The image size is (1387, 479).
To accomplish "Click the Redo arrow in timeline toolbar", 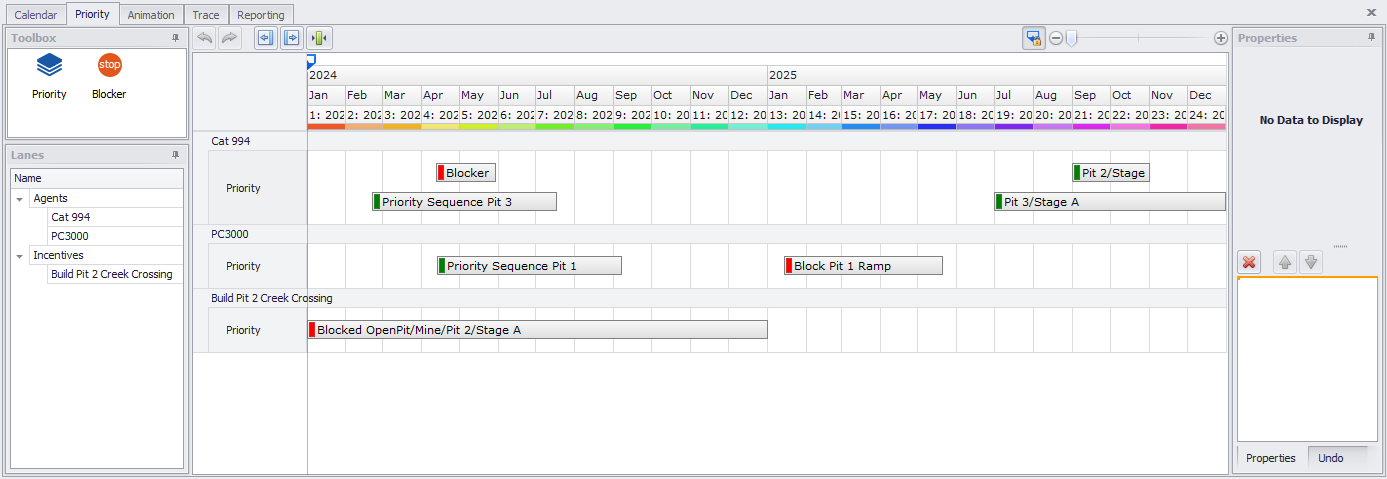I will pyautogui.click(x=230, y=38).
